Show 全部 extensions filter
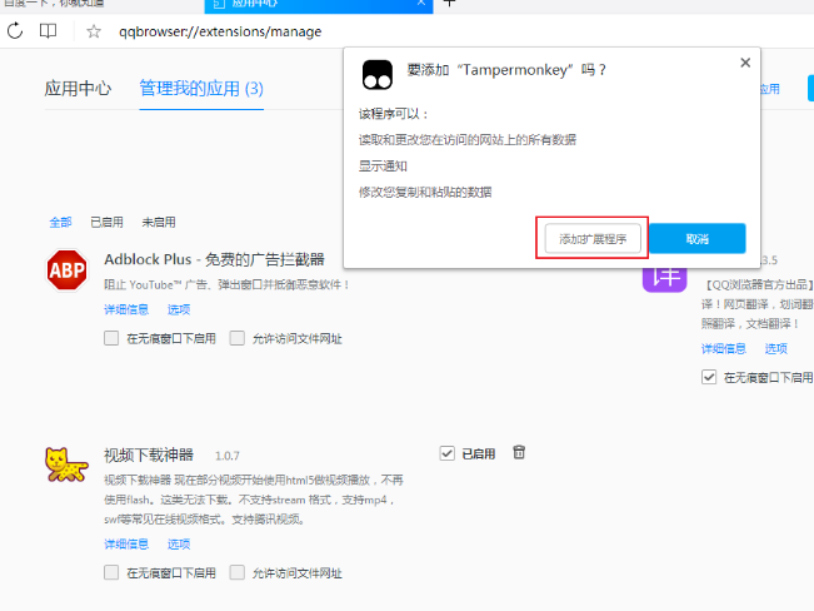Image resolution: width=814 pixels, height=611 pixels. point(60,222)
